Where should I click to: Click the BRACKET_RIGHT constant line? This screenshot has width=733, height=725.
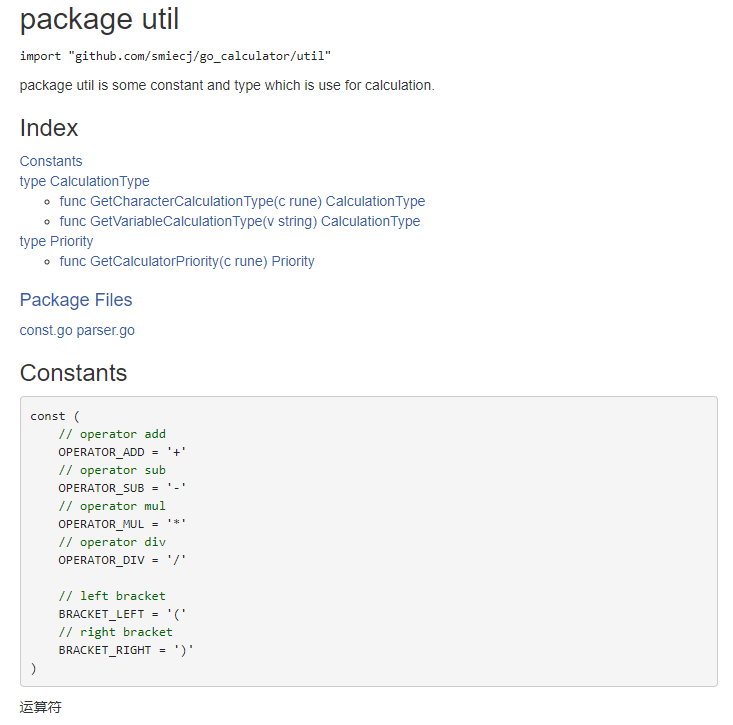click(126, 650)
